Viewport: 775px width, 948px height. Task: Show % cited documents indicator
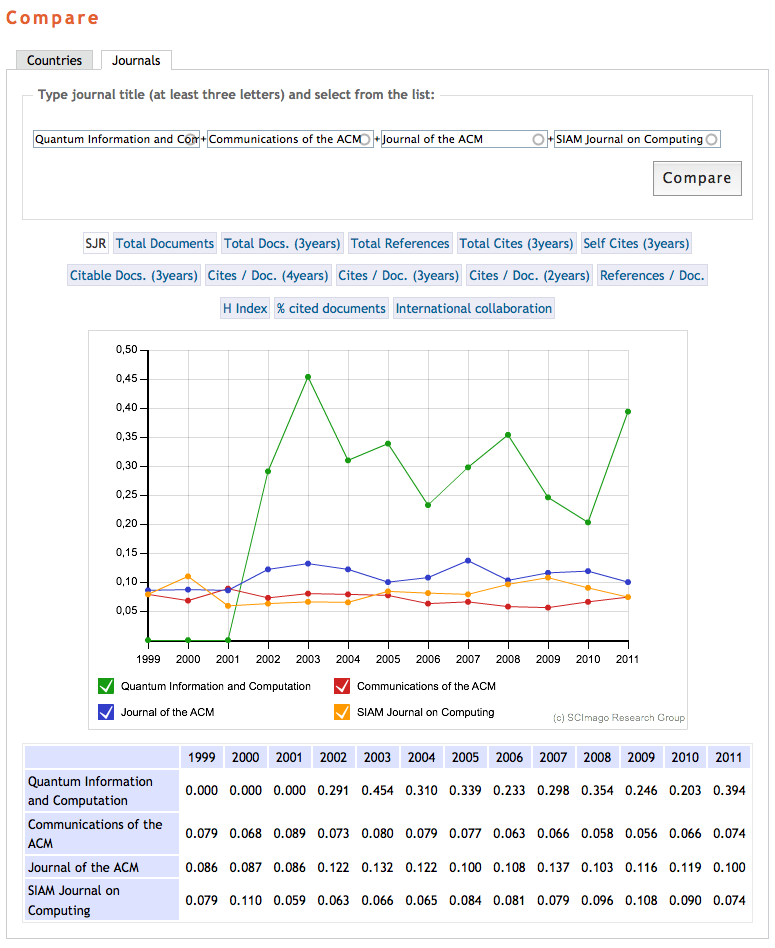331,308
